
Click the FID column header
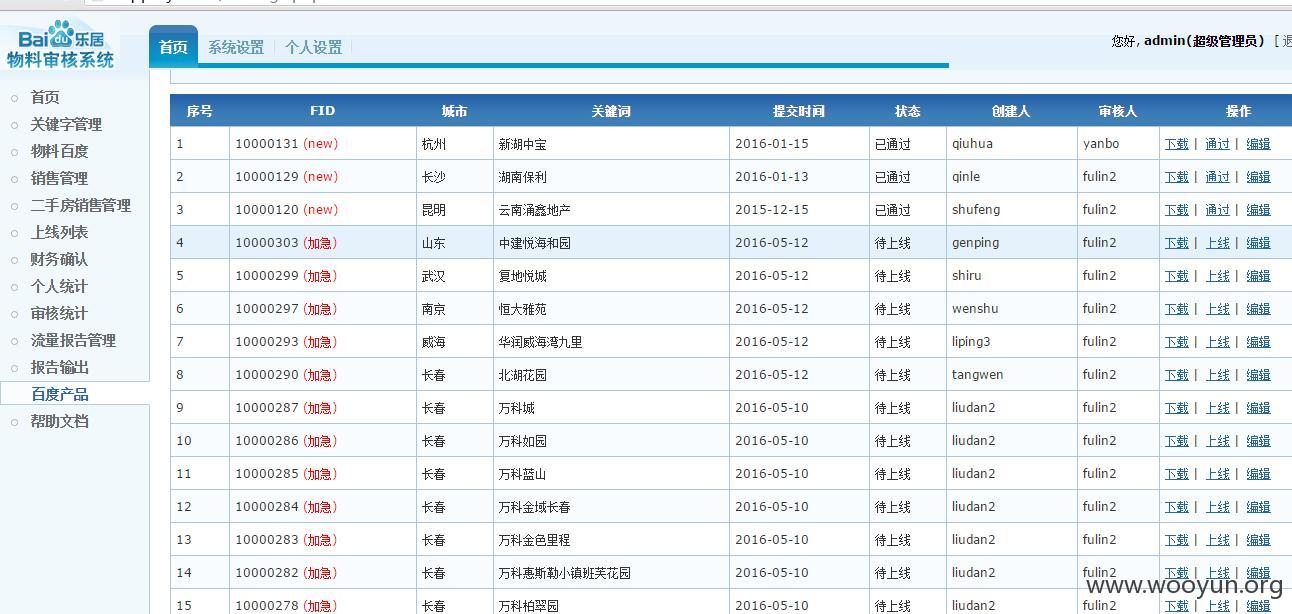tap(322, 111)
